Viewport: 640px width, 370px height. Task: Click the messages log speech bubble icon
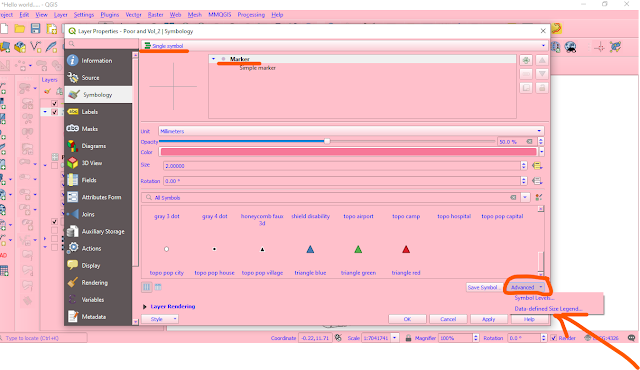coord(631,338)
